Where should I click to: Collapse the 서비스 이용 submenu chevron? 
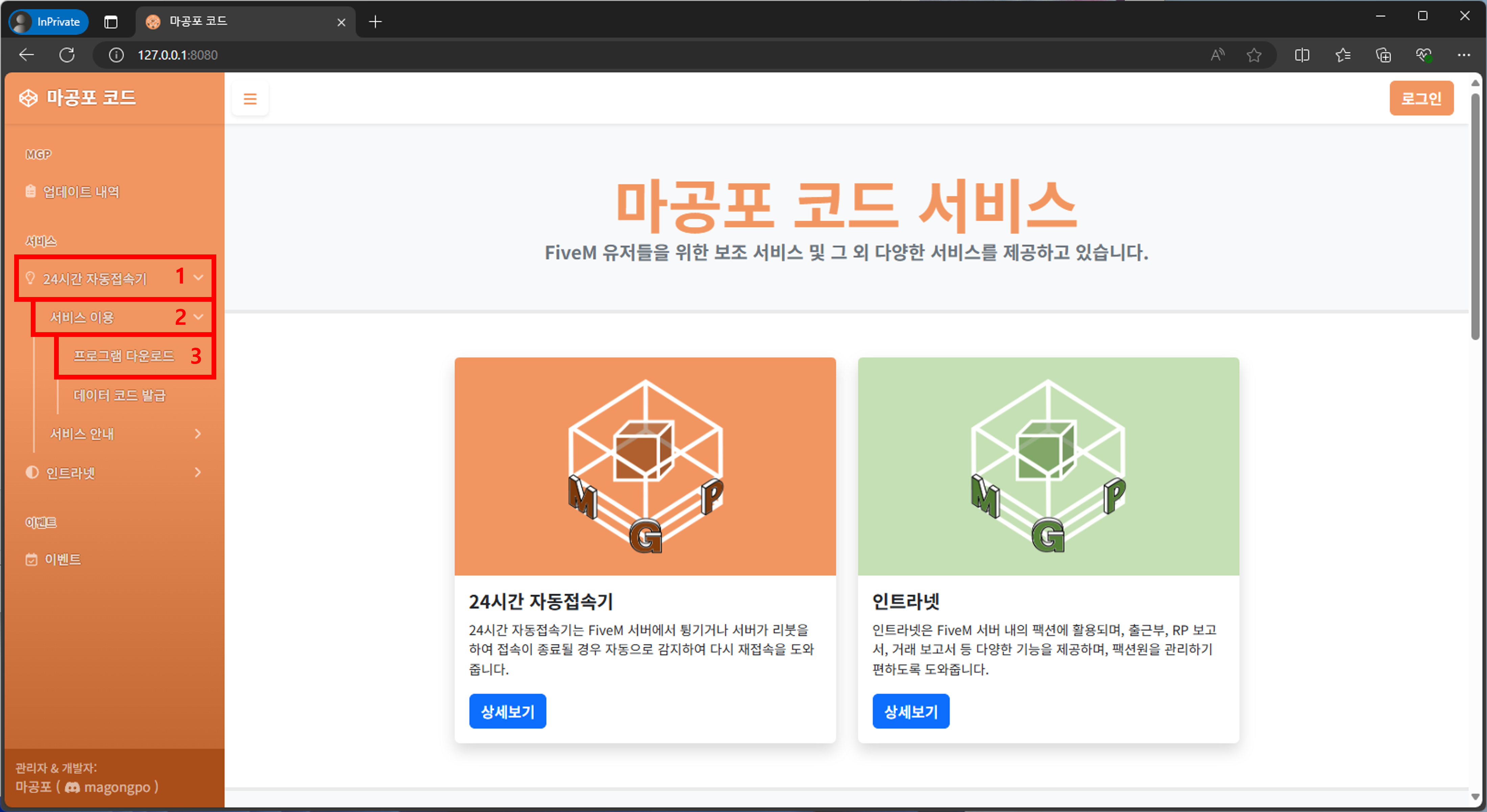point(198,317)
